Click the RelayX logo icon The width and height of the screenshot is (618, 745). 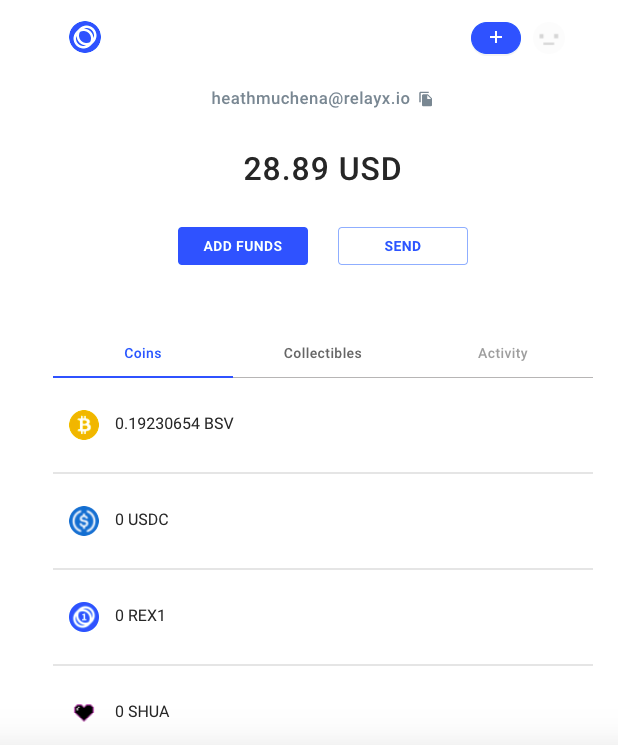(x=85, y=37)
